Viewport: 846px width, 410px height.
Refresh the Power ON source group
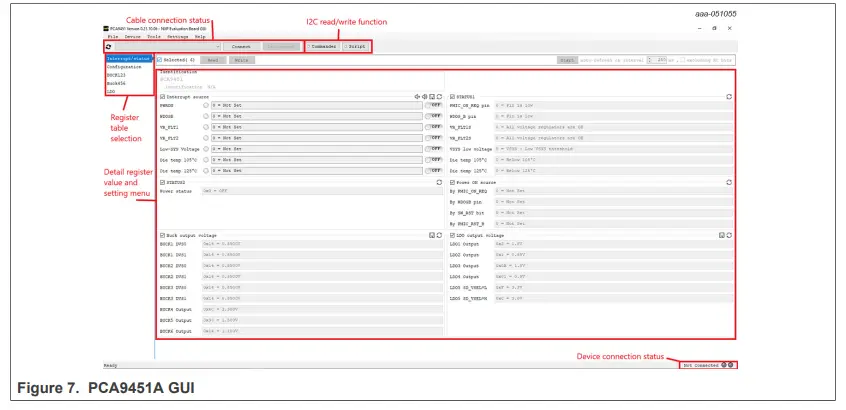click(x=729, y=182)
